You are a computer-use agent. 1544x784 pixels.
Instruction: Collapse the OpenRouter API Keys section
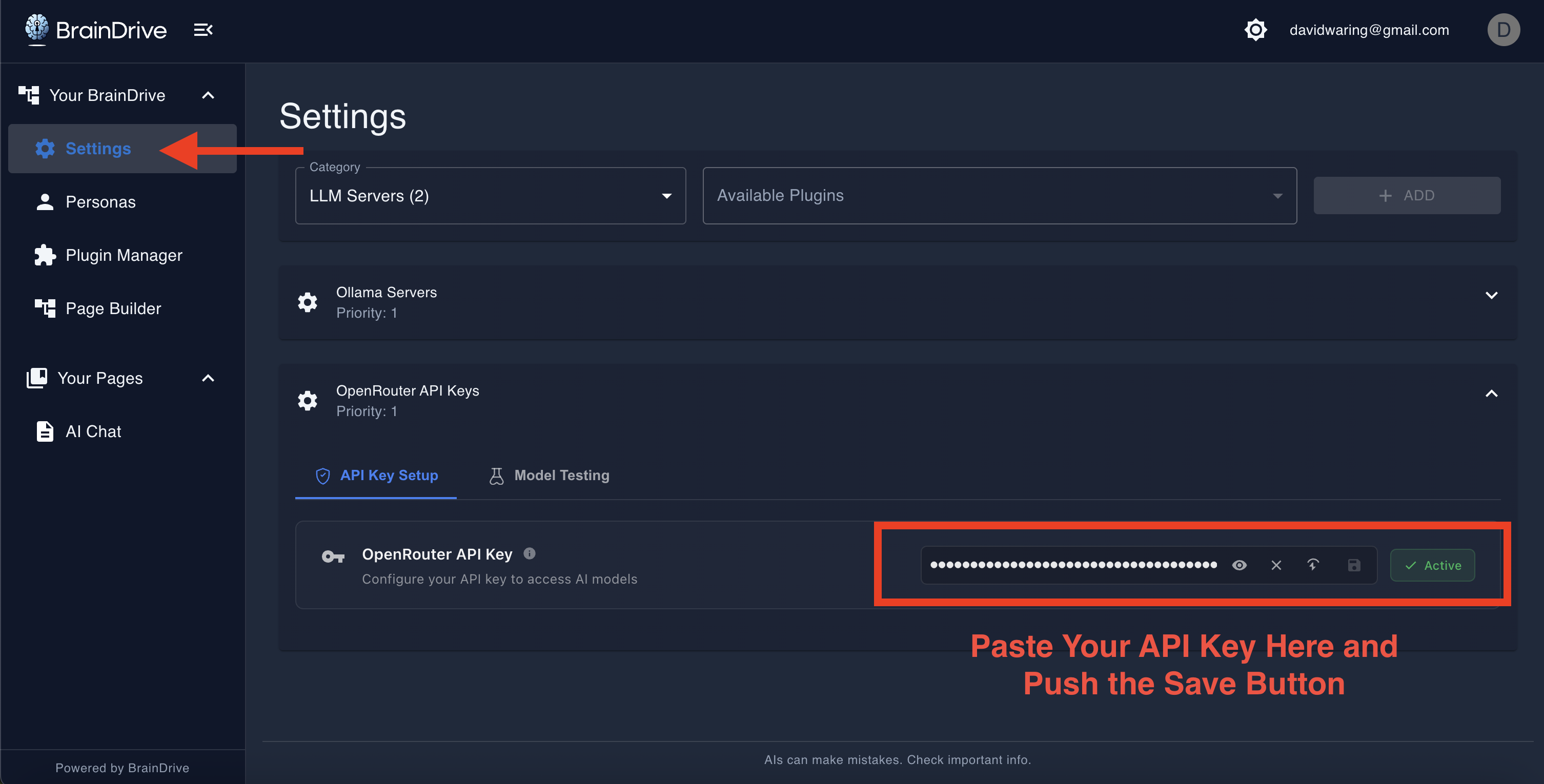tap(1491, 394)
